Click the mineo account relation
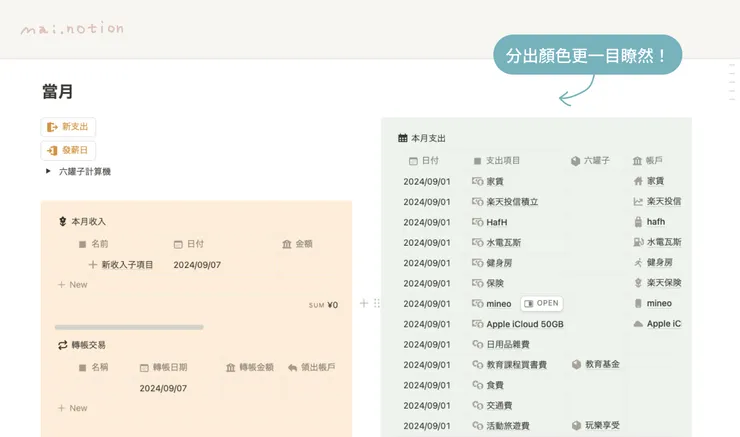 (x=653, y=303)
